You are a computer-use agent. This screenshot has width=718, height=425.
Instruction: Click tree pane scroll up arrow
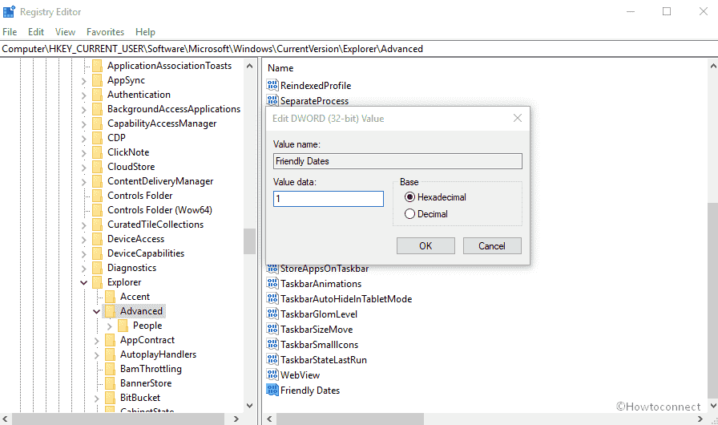point(250,66)
